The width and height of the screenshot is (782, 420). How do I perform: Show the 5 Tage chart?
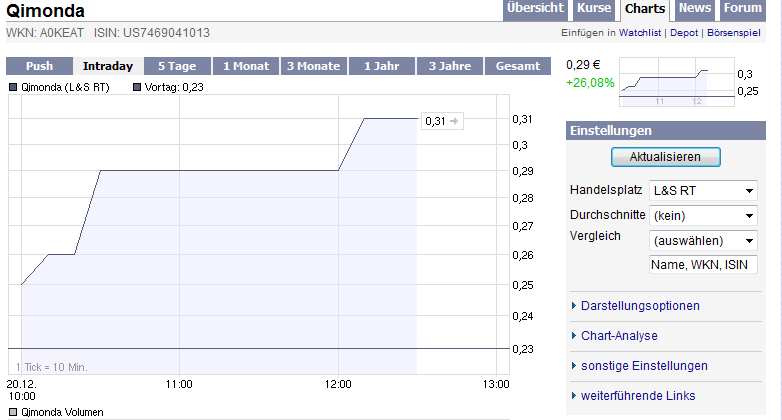pyautogui.click(x=177, y=66)
